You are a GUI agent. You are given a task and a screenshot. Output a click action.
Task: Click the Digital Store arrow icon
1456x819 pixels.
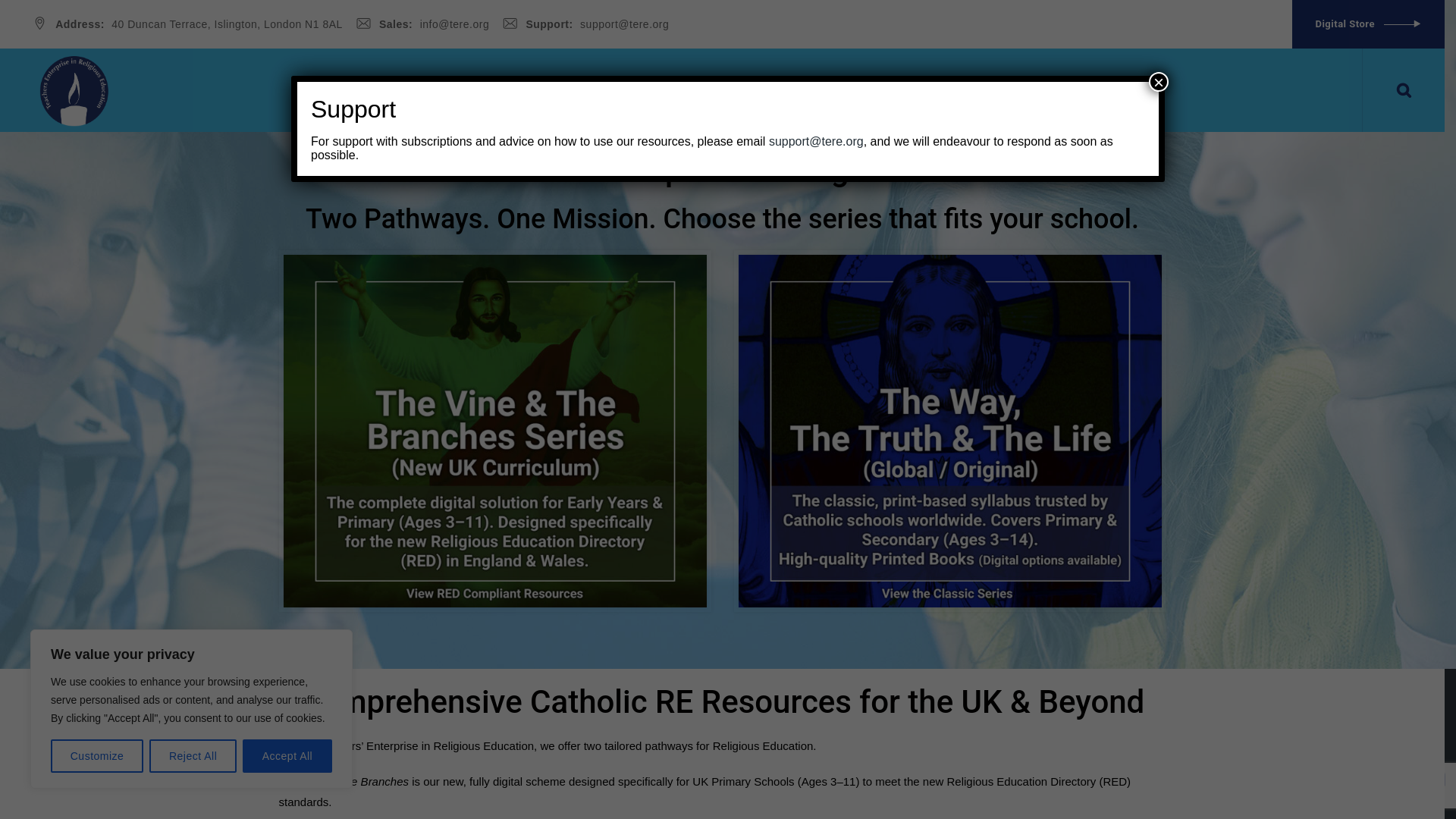click(x=1402, y=24)
